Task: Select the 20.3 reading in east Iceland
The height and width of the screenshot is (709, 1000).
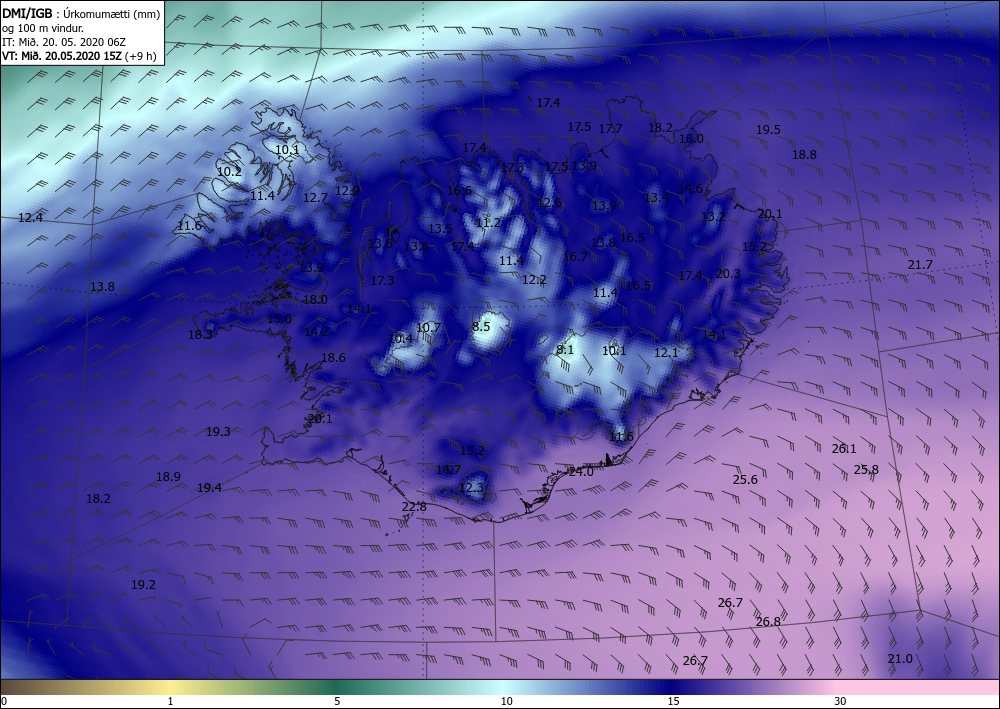Action: pos(728,274)
